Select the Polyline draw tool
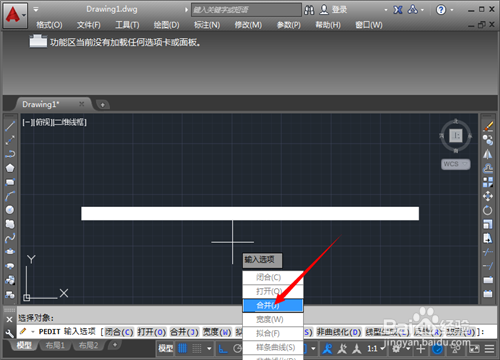The image size is (500, 360). (x=10, y=154)
